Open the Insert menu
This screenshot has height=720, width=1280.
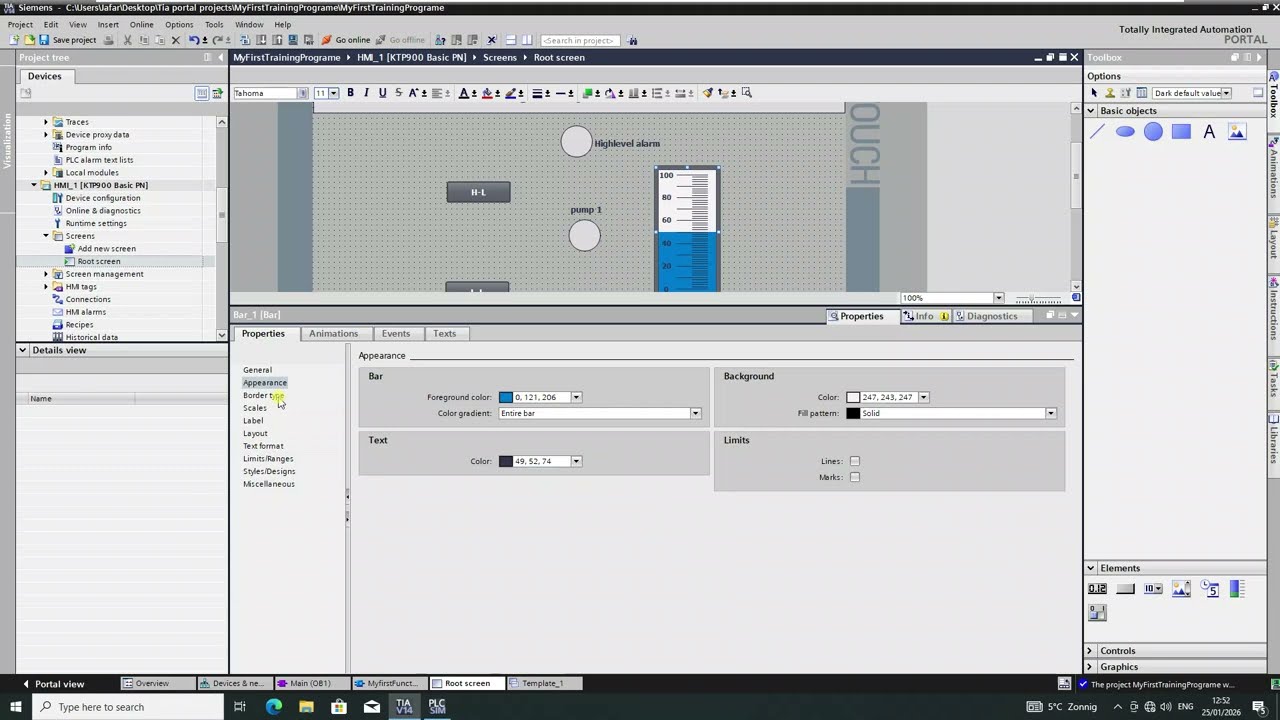pyautogui.click(x=108, y=24)
